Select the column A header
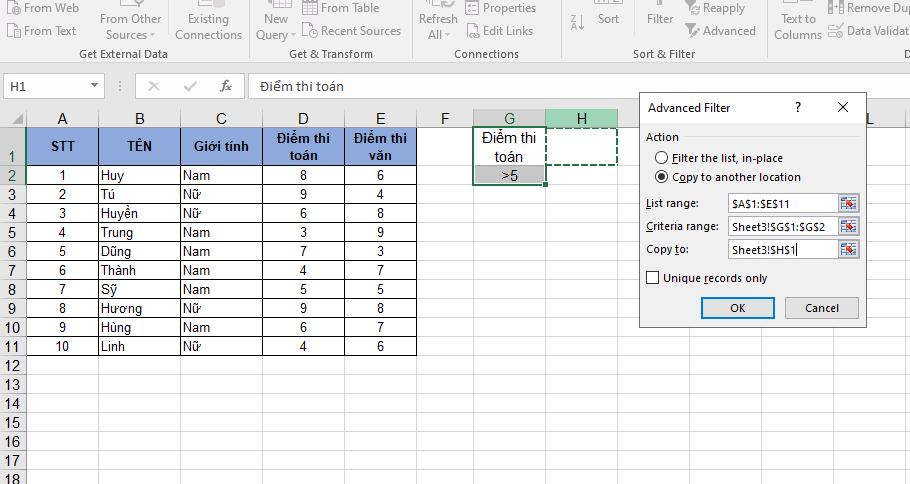Image resolution: width=910 pixels, height=484 pixels. coord(62,118)
